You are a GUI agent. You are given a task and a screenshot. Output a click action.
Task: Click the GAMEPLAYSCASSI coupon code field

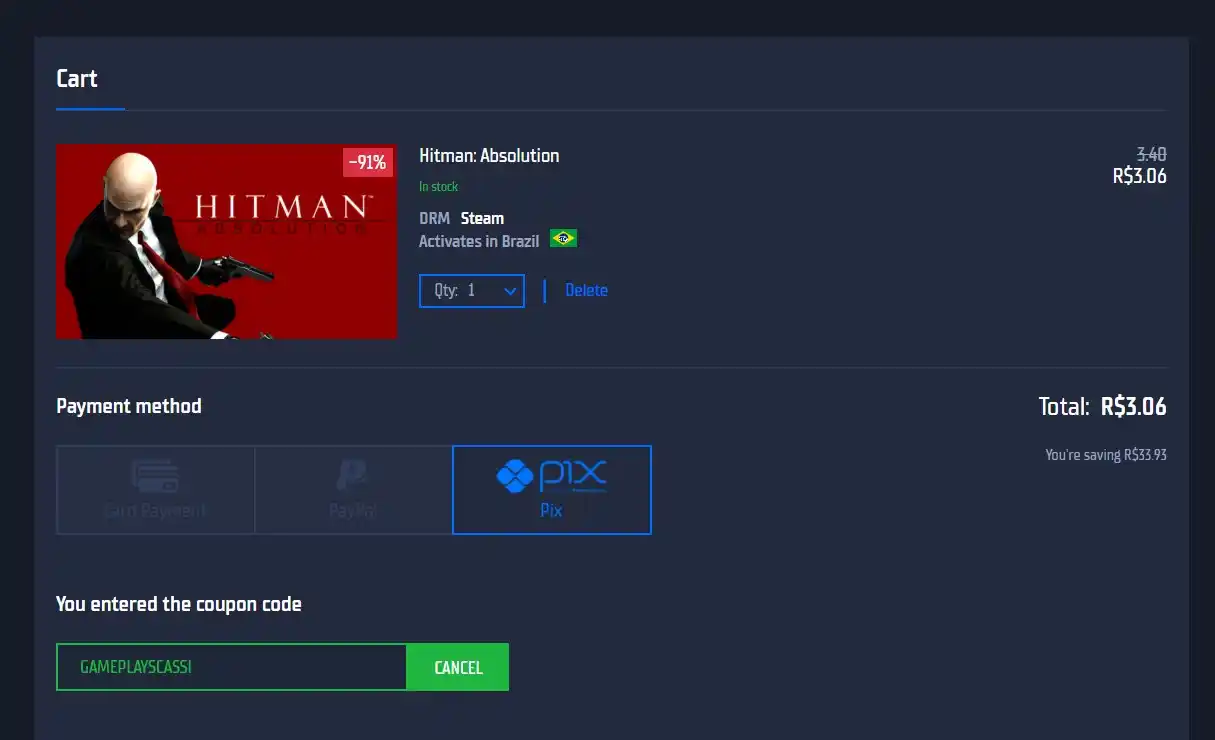pyautogui.click(x=231, y=667)
